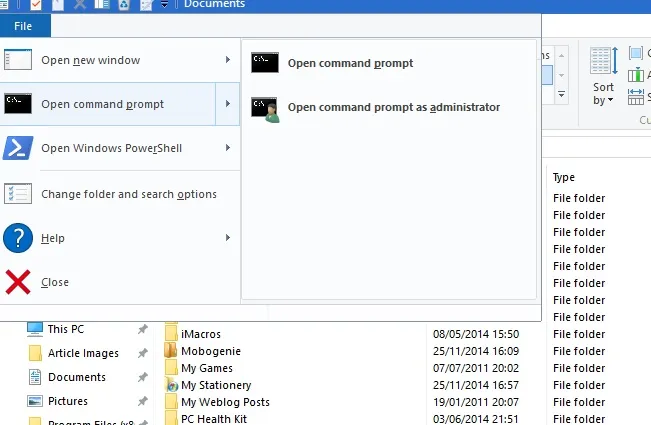Image resolution: width=651 pixels, height=425 pixels.
Task: Unpin Documents using its pin icon
Action: point(142,377)
